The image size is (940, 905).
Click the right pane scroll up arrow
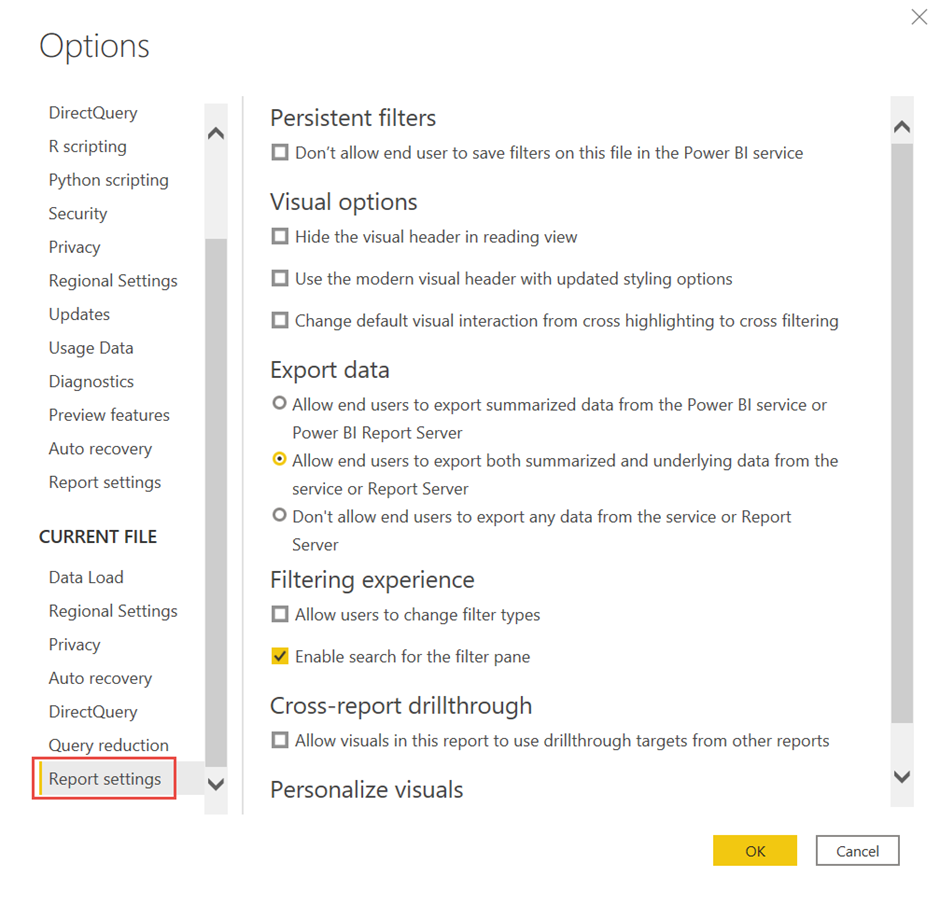pos(901,127)
